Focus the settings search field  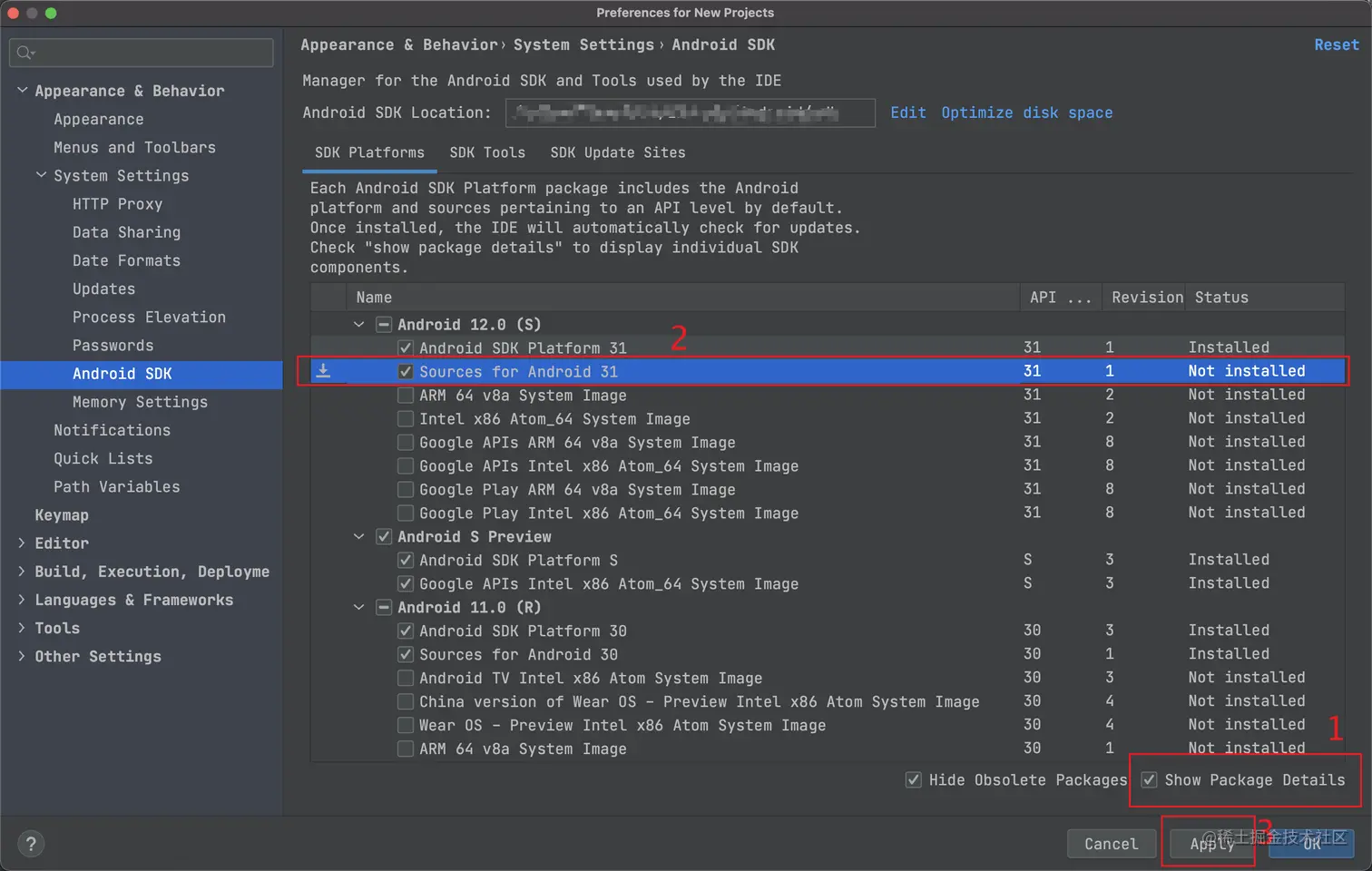coord(142,53)
